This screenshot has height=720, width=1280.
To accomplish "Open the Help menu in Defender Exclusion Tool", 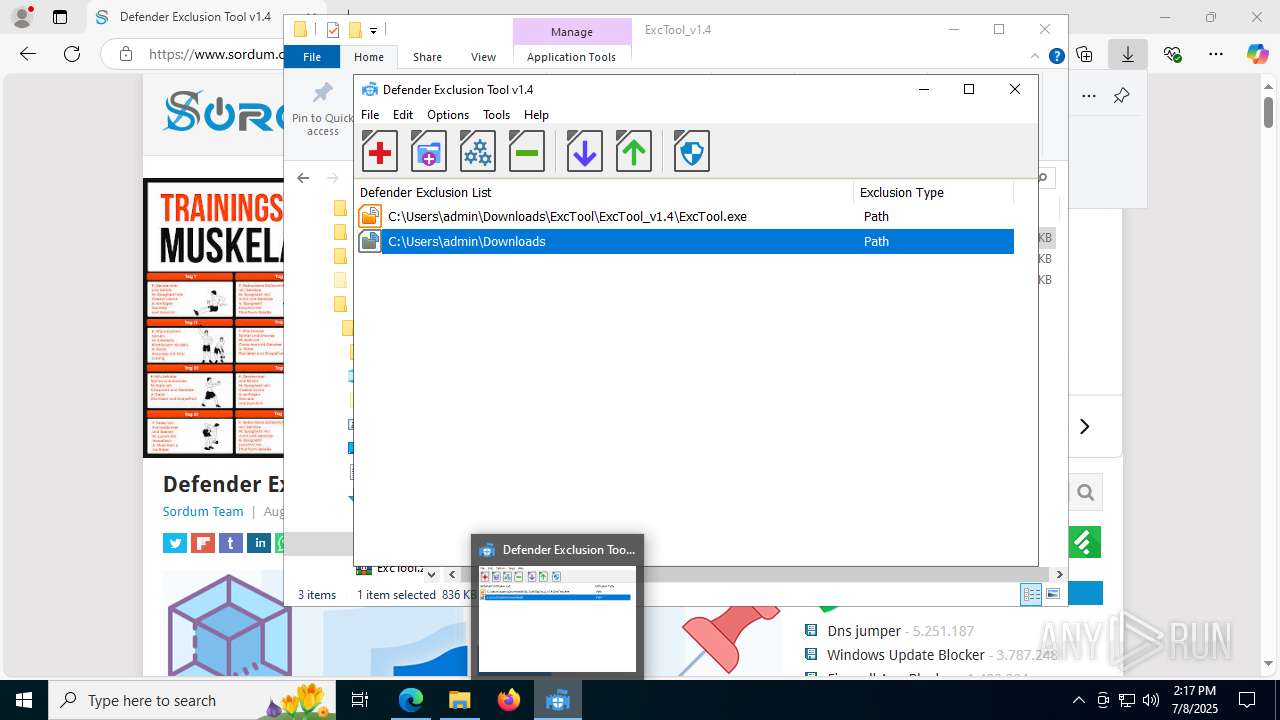I will [536, 115].
